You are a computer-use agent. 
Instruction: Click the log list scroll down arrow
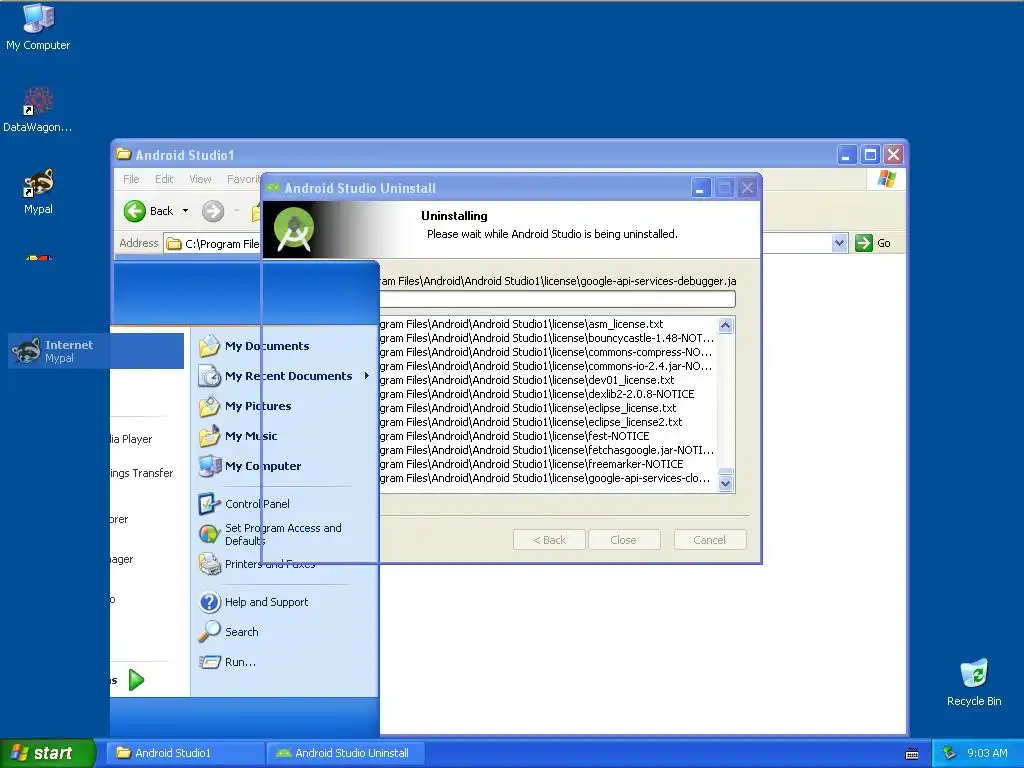[x=726, y=484]
